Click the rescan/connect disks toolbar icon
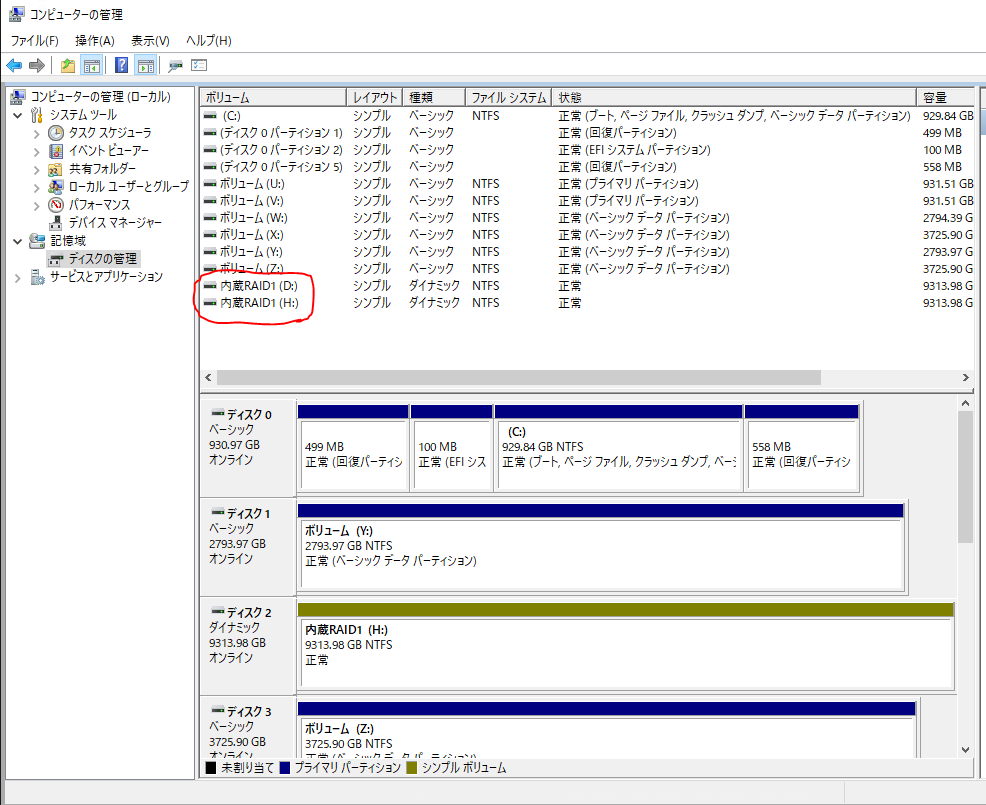 pyautogui.click(x=175, y=65)
